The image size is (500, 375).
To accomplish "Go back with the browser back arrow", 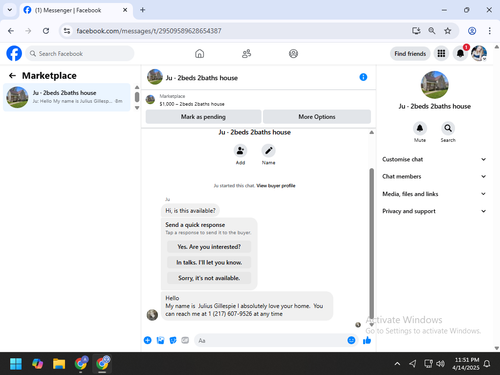I will pos(11,31).
